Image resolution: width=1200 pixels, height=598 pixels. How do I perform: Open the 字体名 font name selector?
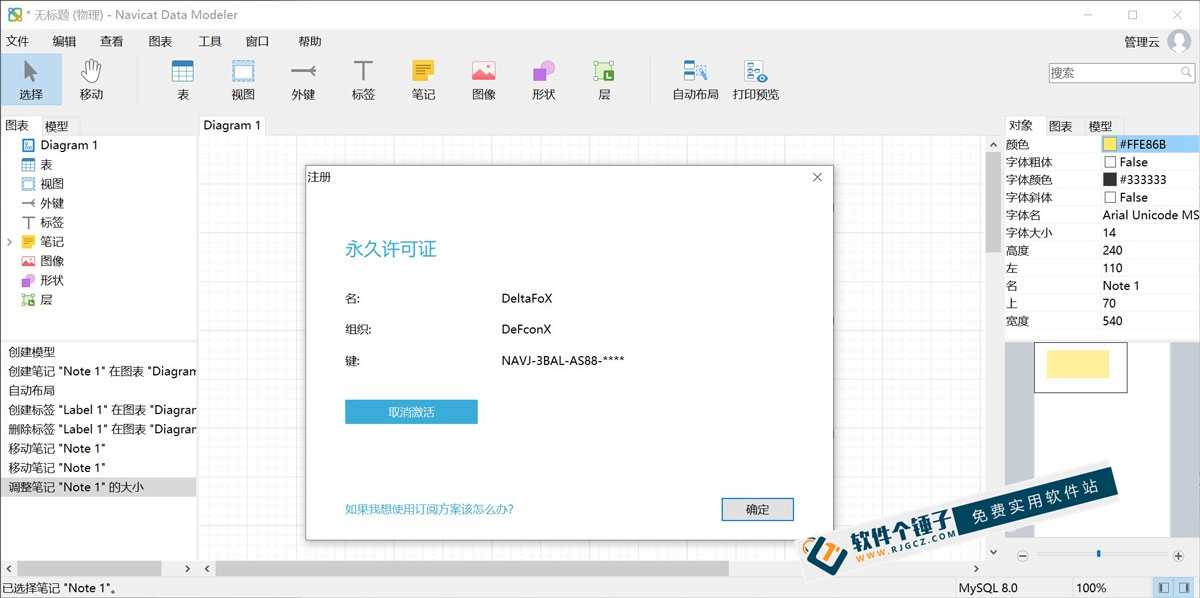1150,214
